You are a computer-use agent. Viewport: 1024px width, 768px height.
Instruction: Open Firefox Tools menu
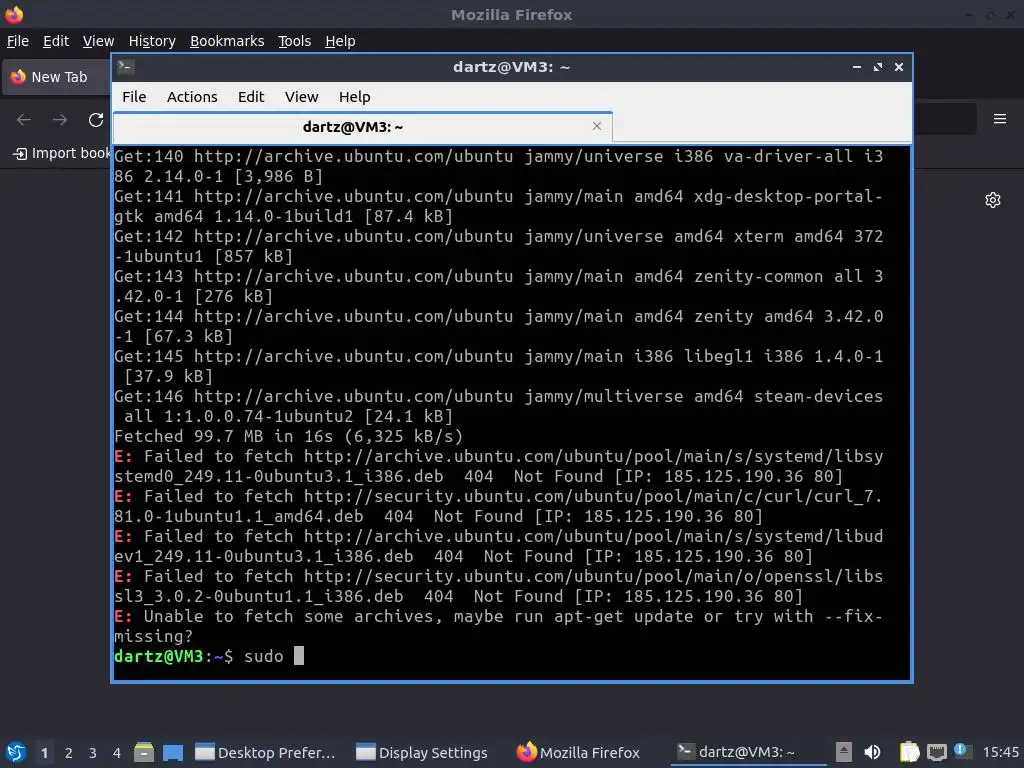tap(295, 41)
